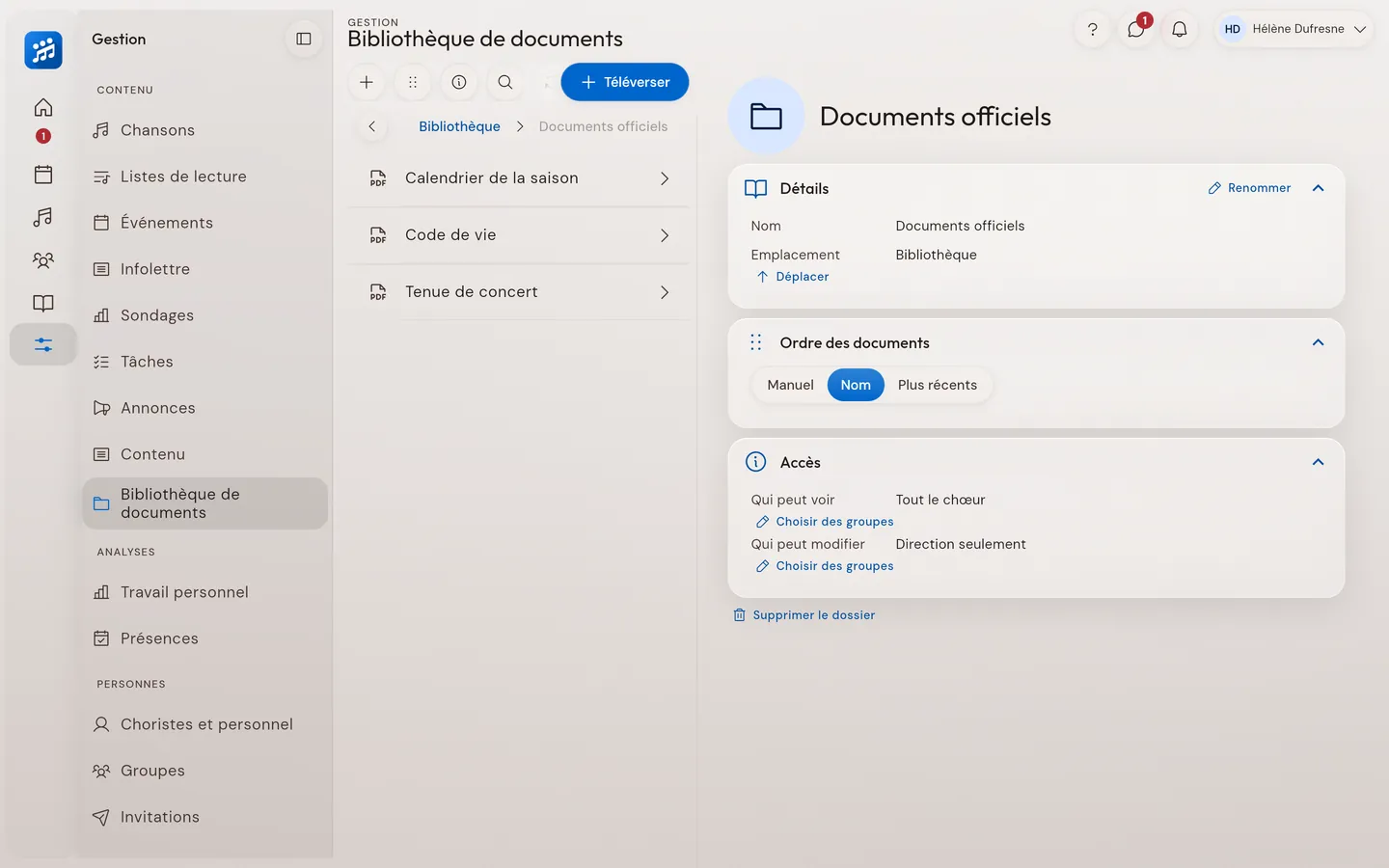Viewport: 1389px width, 868px height.
Task: Open the Hélène Dufresne account dropdown
Action: click(1295, 29)
